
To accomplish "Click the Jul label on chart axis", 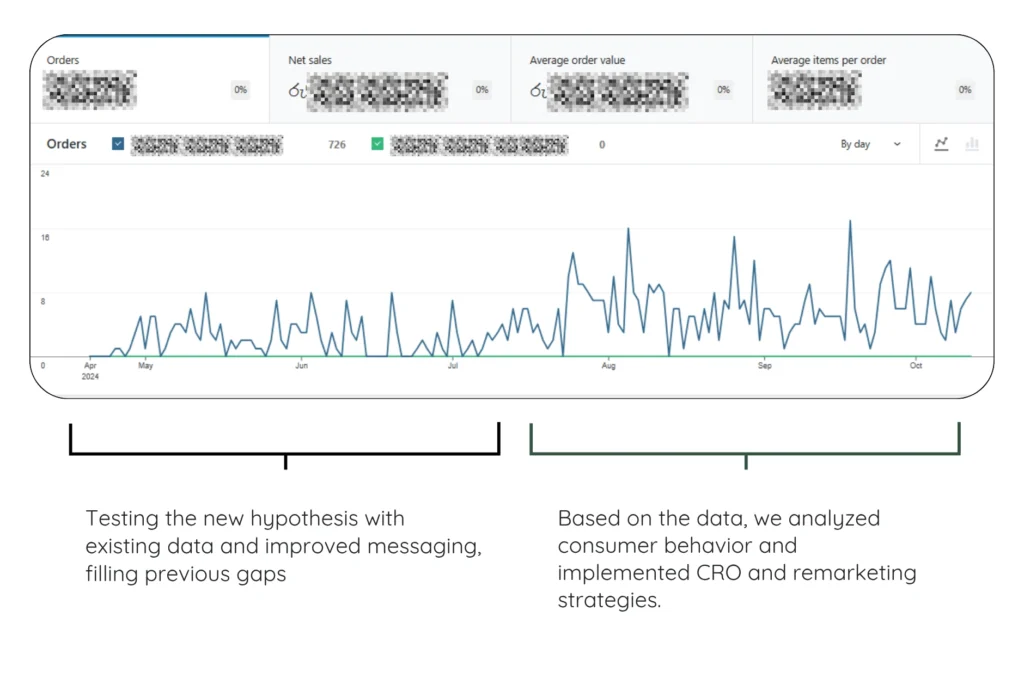I will [453, 366].
